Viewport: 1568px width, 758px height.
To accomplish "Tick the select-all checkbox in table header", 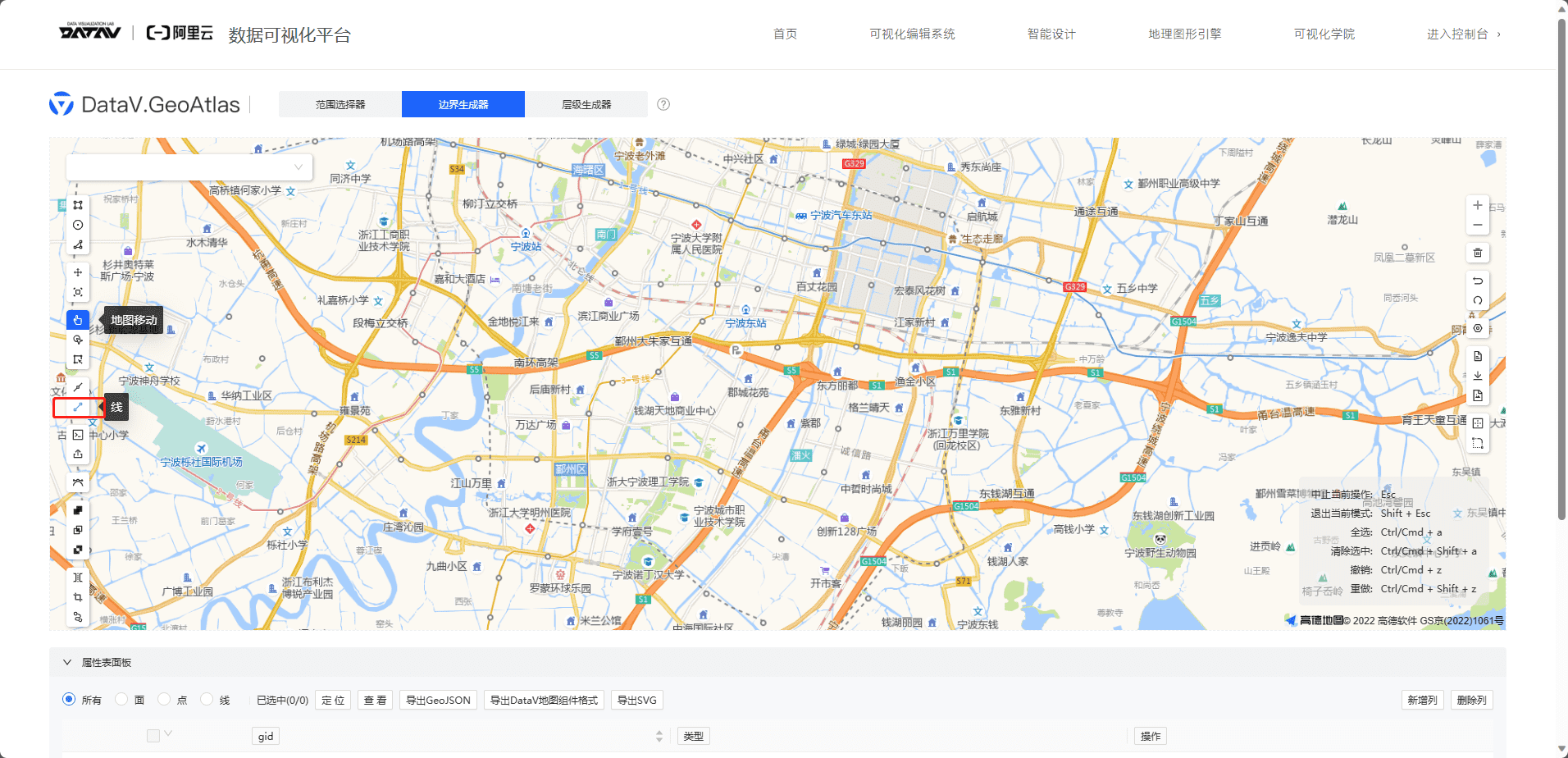I will [153, 735].
